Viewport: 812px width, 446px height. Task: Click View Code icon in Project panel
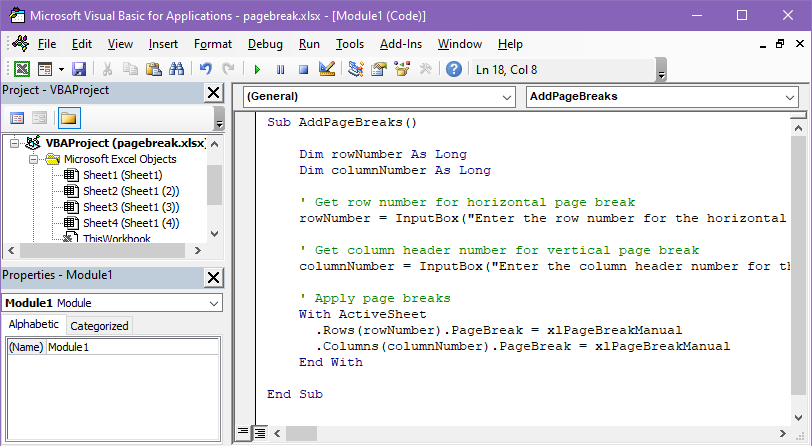pos(17,118)
